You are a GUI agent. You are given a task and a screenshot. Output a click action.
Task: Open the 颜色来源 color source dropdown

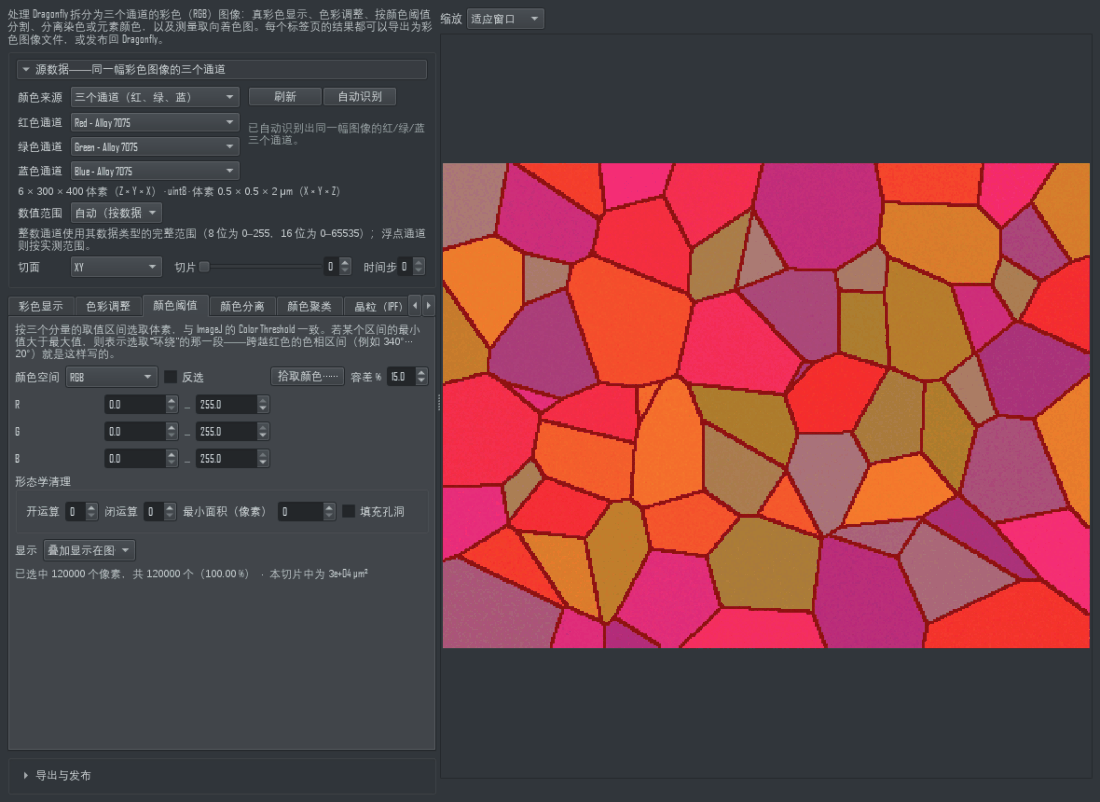coord(155,97)
